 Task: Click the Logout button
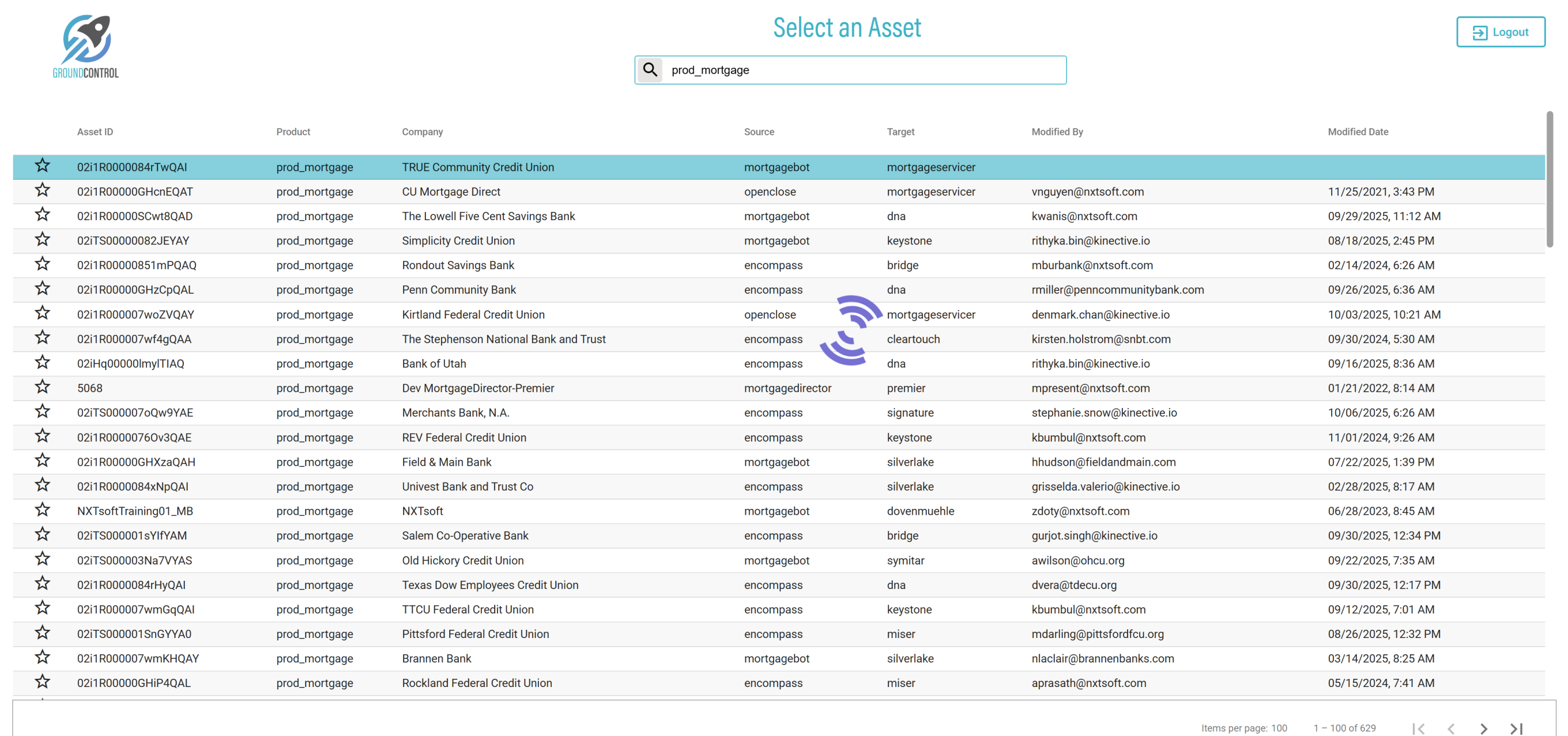coord(1500,32)
